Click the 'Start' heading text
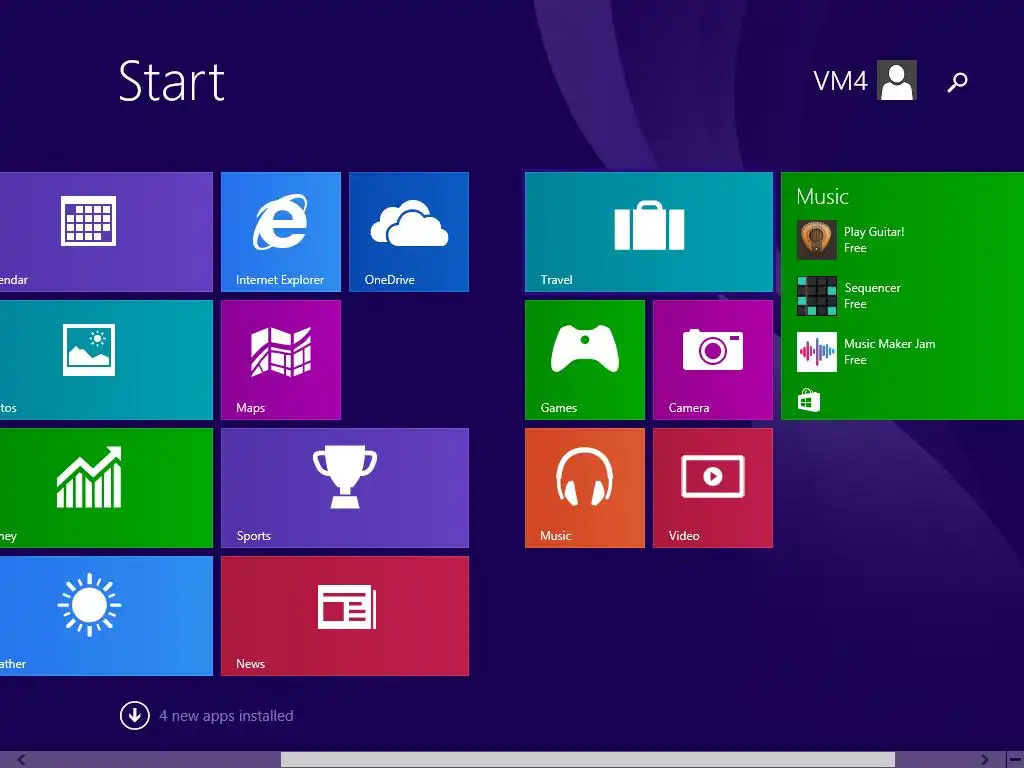 point(172,82)
